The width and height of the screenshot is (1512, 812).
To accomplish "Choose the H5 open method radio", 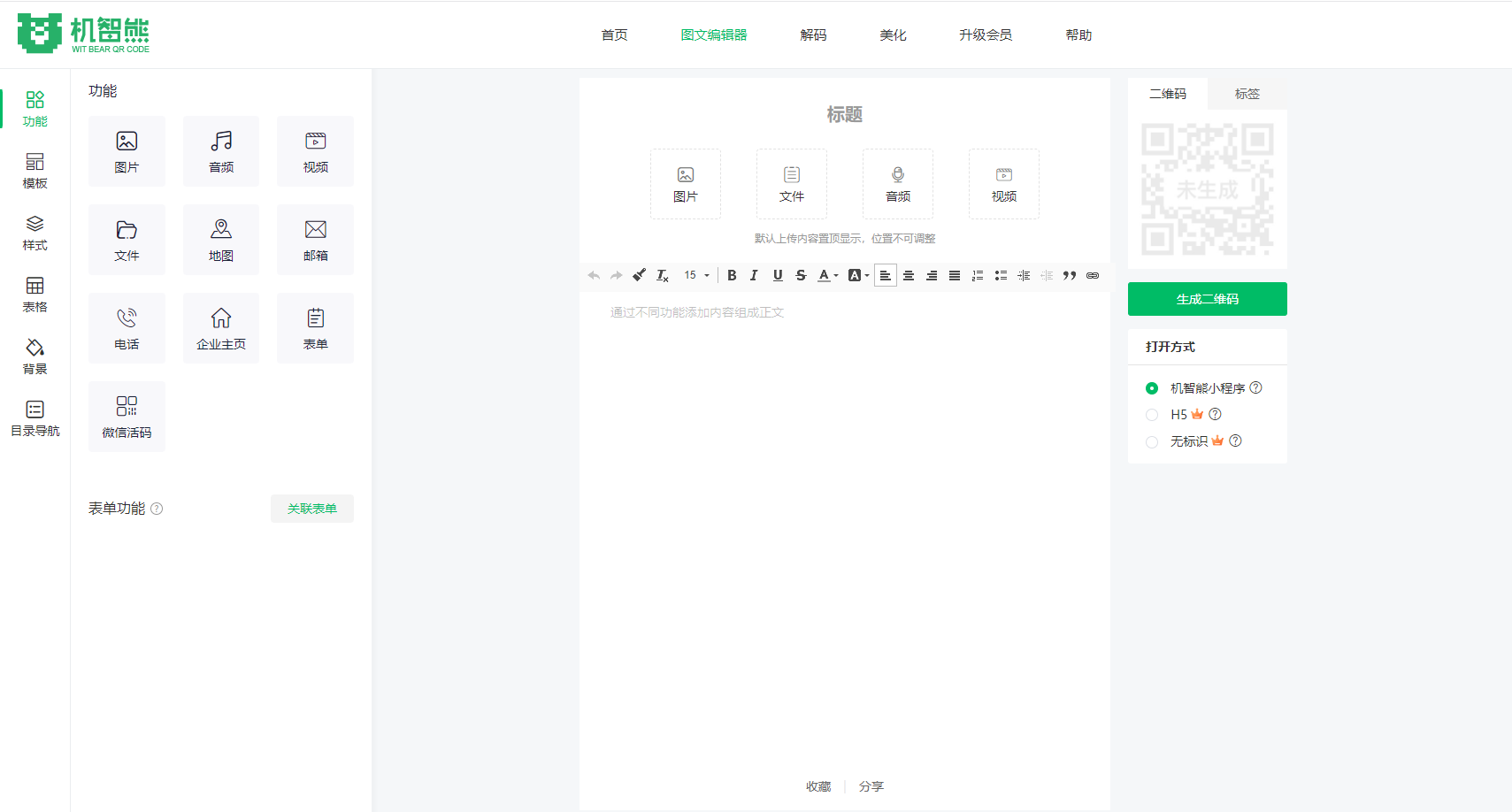I will tap(1152, 415).
